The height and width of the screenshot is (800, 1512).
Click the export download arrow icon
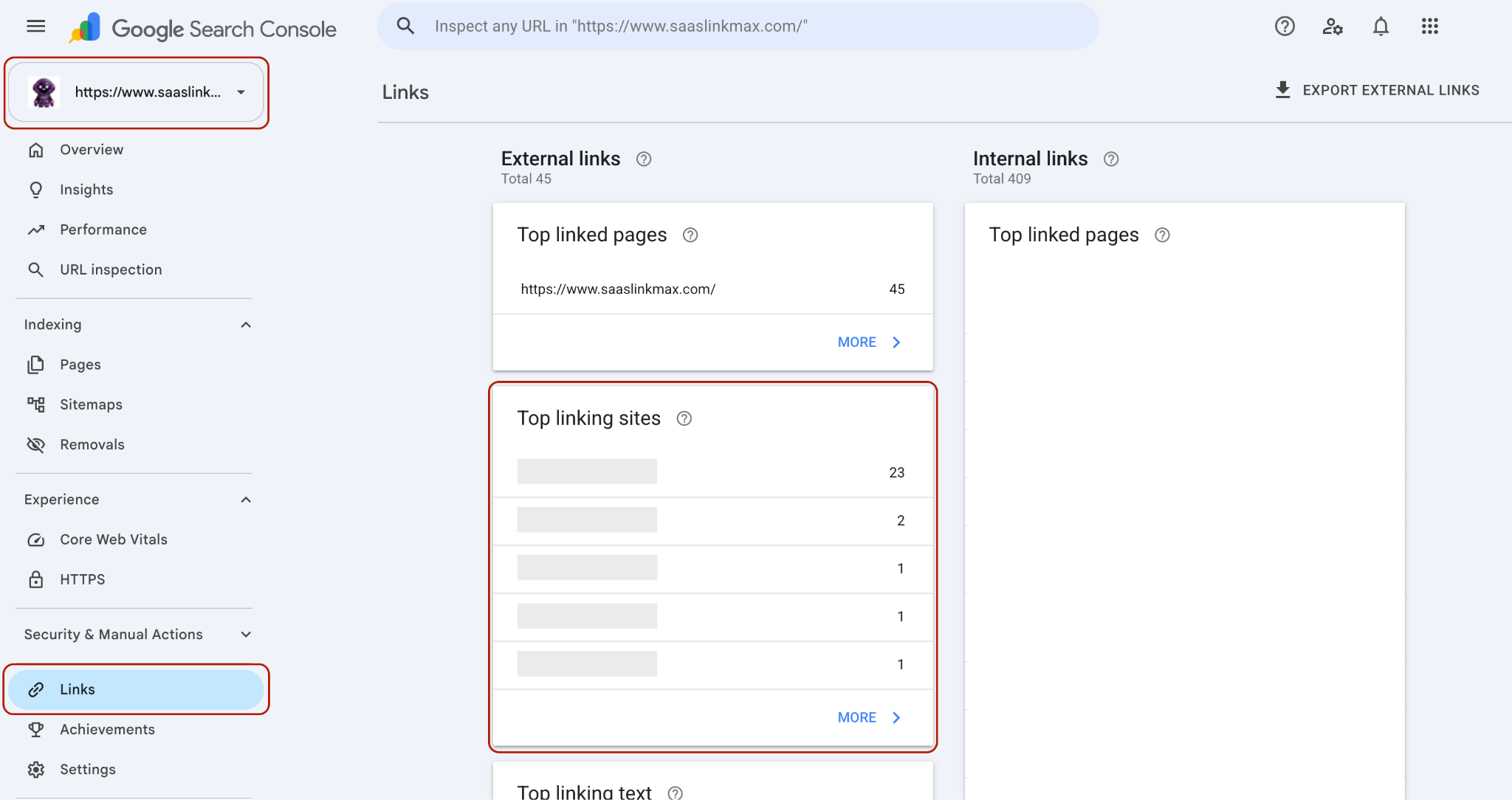click(x=1283, y=90)
